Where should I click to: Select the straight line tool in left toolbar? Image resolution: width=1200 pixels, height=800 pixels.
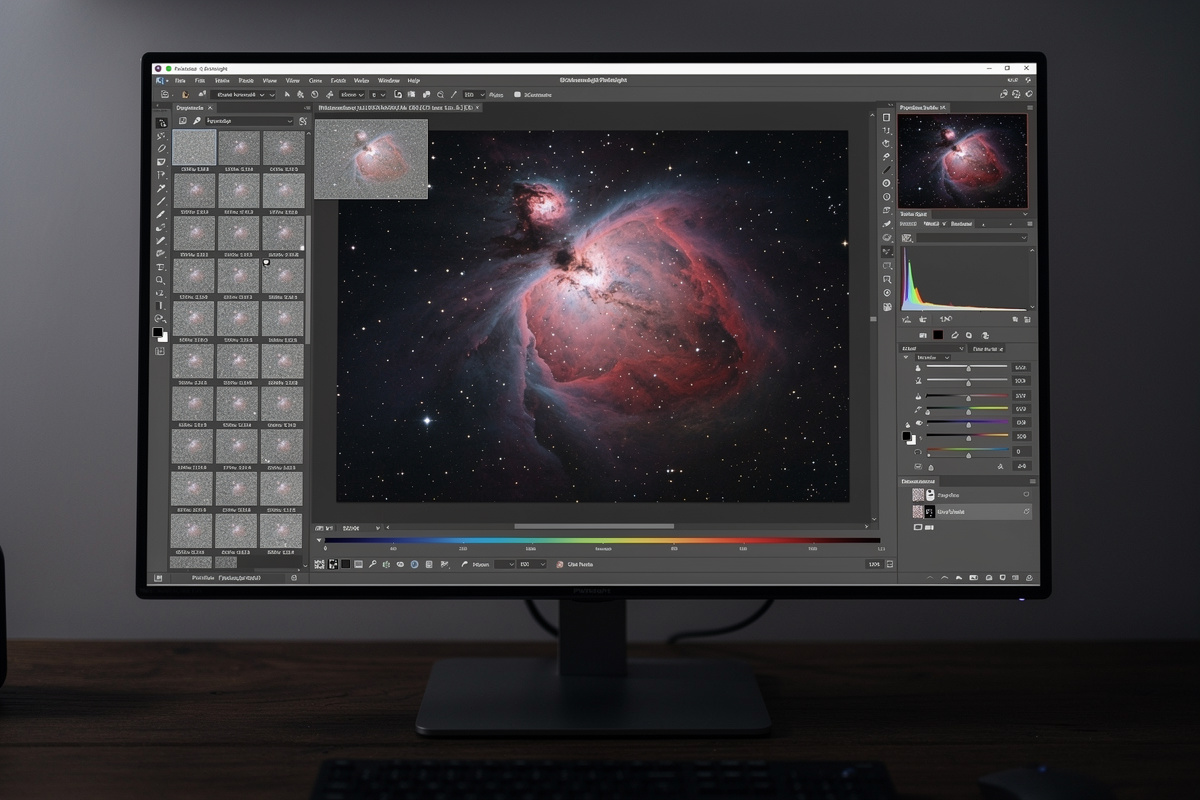(161, 201)
